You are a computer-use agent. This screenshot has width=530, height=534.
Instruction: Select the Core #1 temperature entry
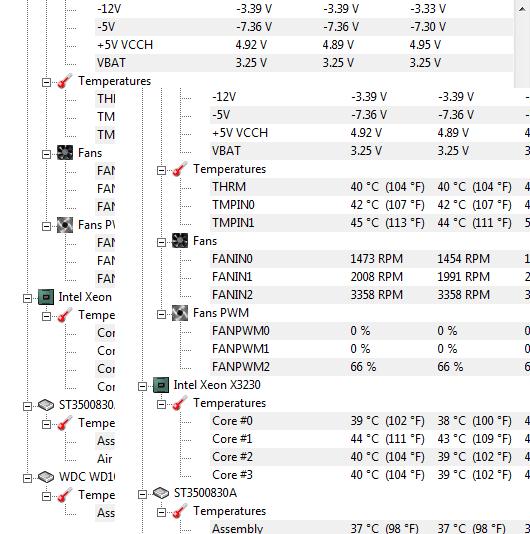(370, 439)
